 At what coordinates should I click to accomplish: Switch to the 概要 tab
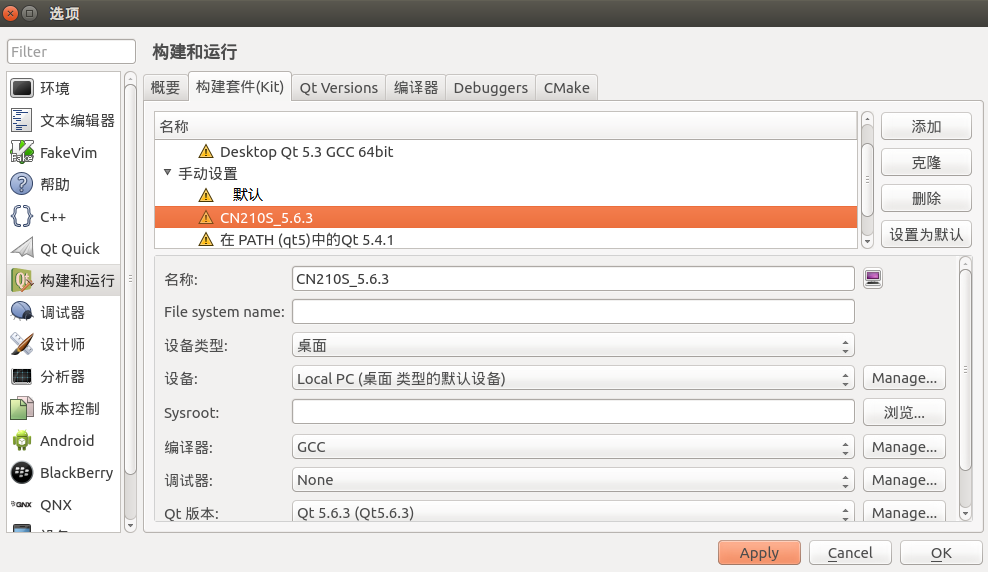click(165, 88)
